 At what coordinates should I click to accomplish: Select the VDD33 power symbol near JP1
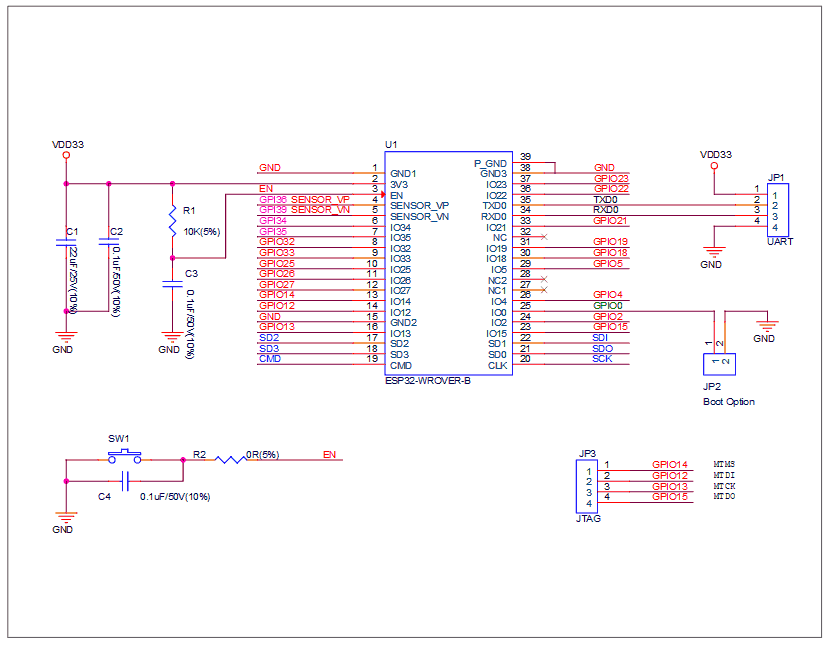714,165
